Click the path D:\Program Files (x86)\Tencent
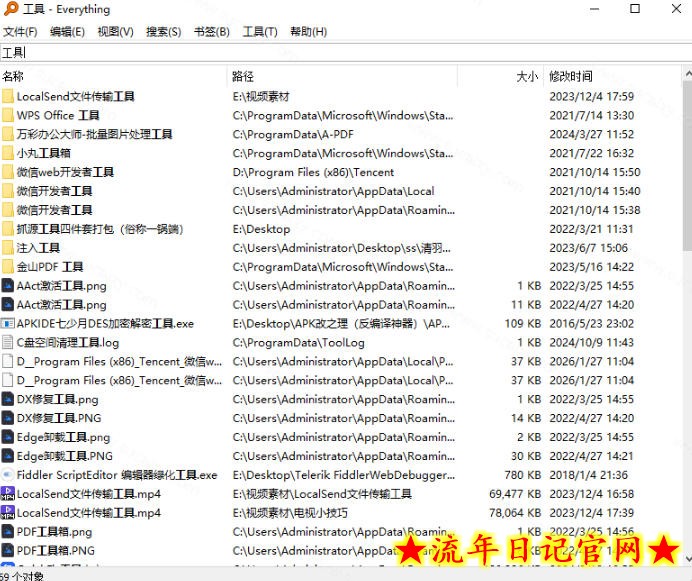 point(313,172)
